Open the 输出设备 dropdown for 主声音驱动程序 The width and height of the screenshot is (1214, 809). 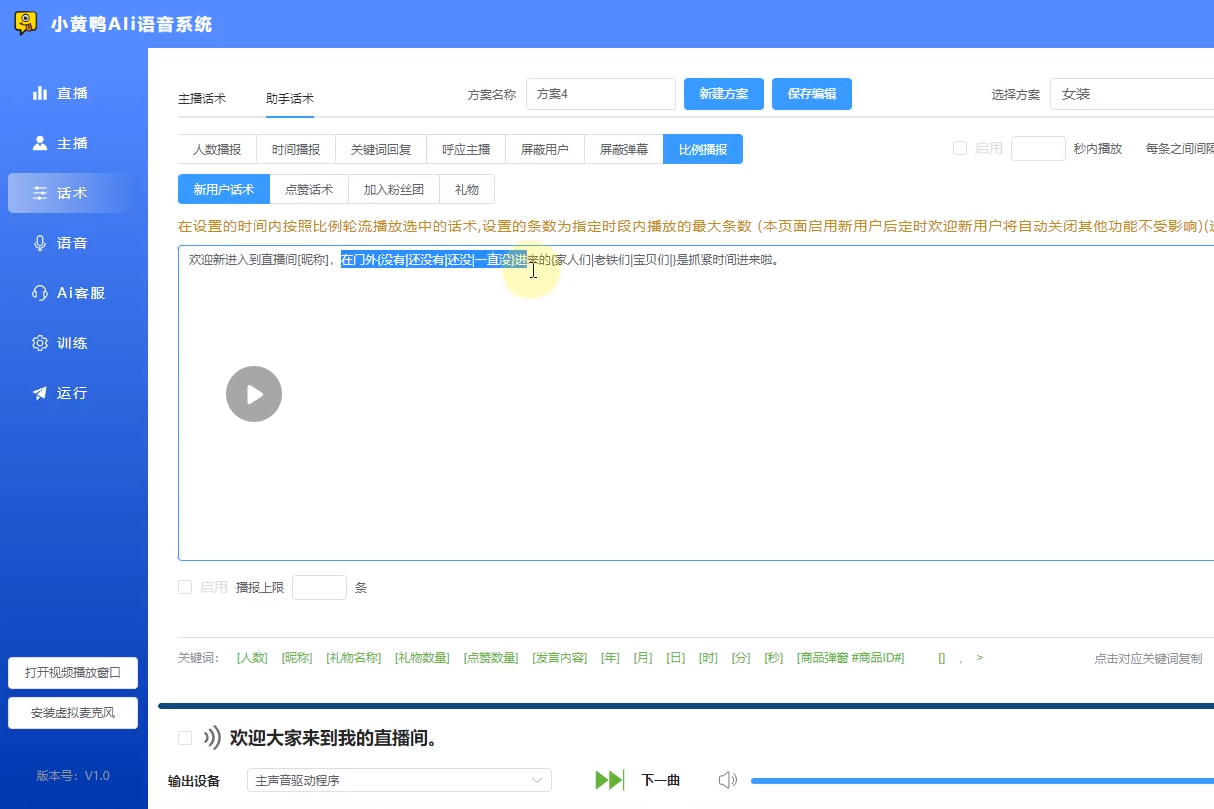point(398,779)
